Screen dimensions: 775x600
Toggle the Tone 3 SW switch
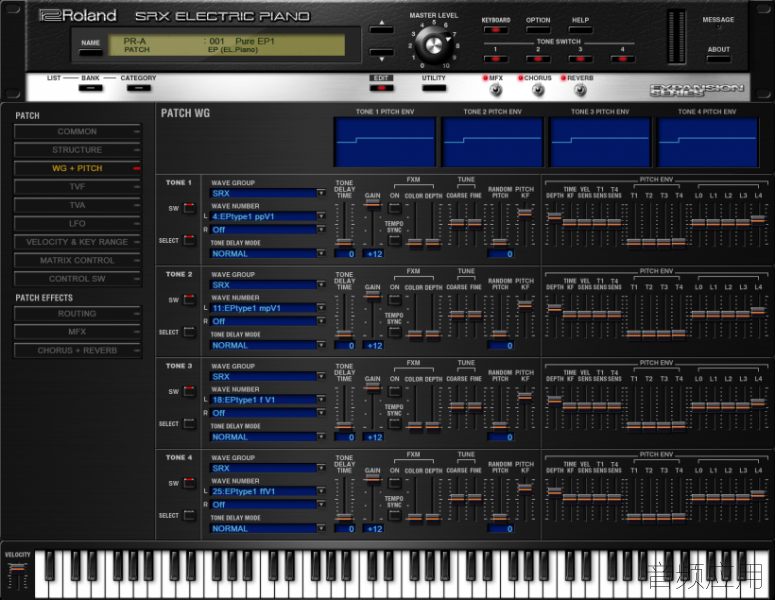[189, 391]
